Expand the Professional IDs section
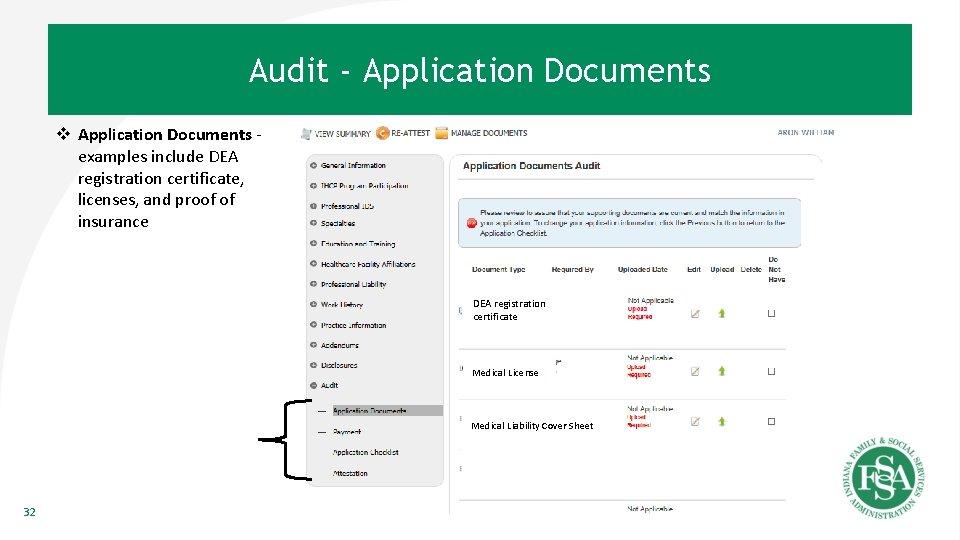The width and height of the screenshot is (960, 540). 313,206
